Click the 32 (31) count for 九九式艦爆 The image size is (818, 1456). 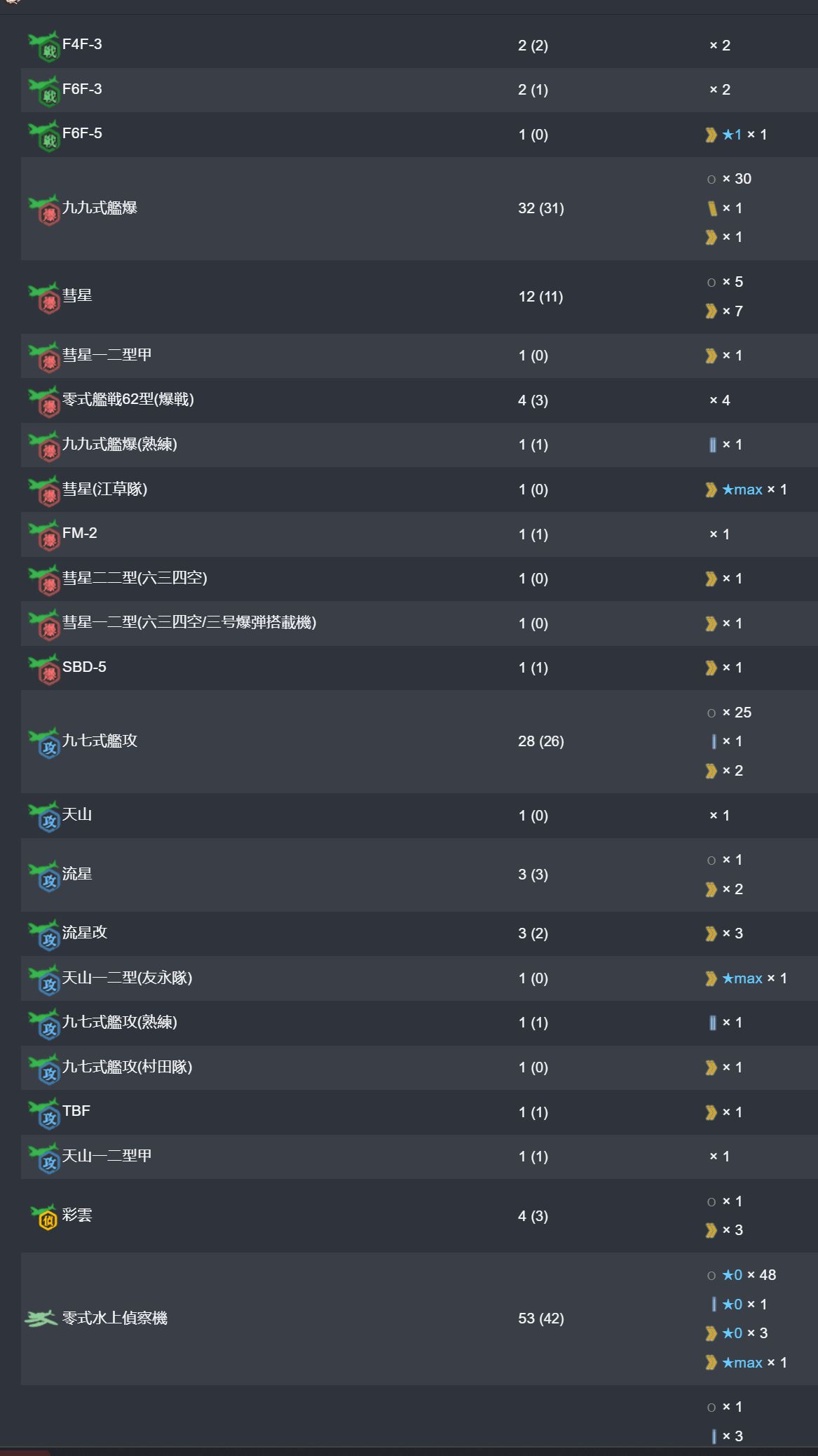pyautogui.click(x=541, y=208)
